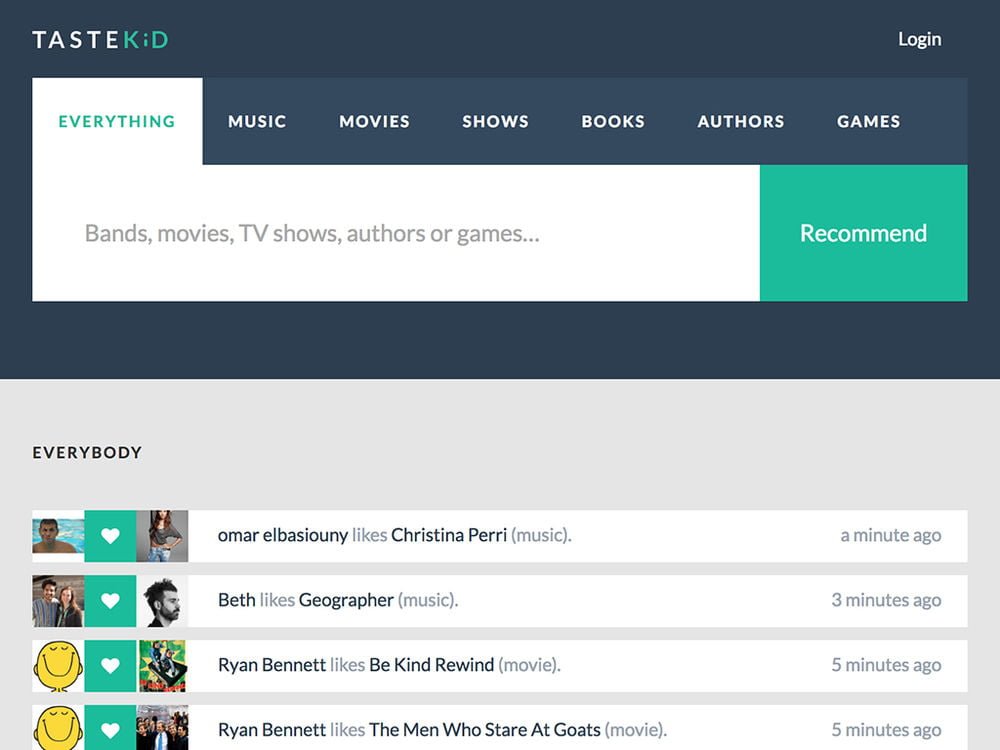Image resolution: width=1000 pixels, height=750 pixels.
Task: Open omar elbasiouny's swimming avatar
Action: pyautogui.click(x=58, y=536)
